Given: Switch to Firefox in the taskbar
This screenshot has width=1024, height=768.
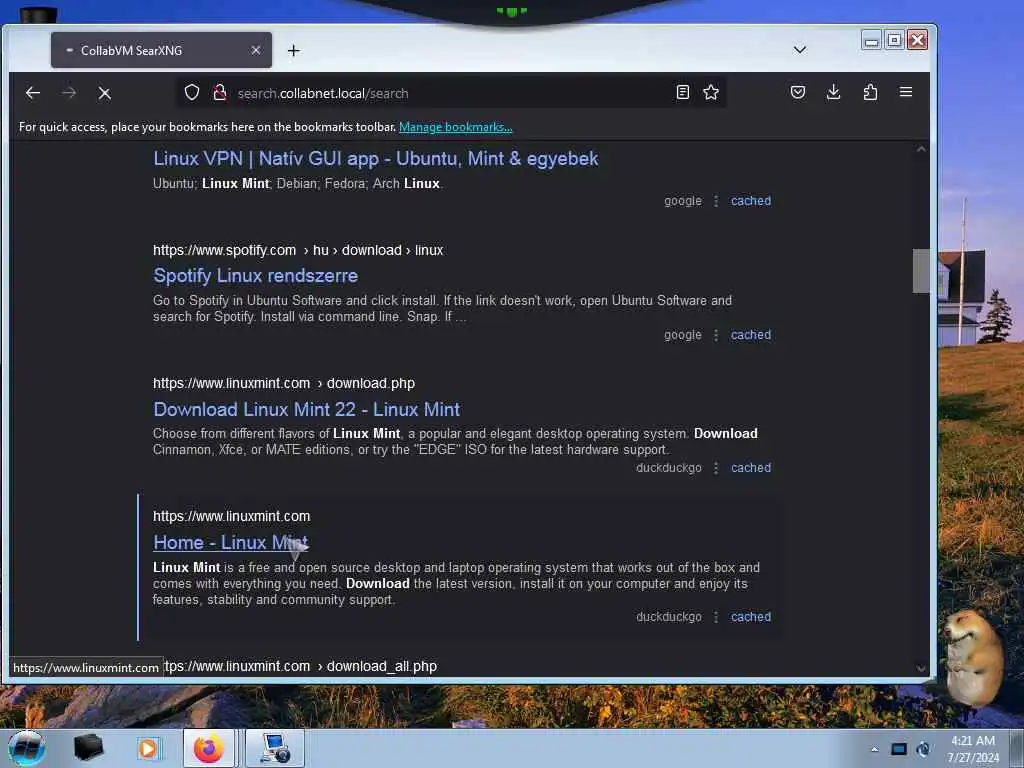Looking at the screenshot, I should [x=208, y=748].
